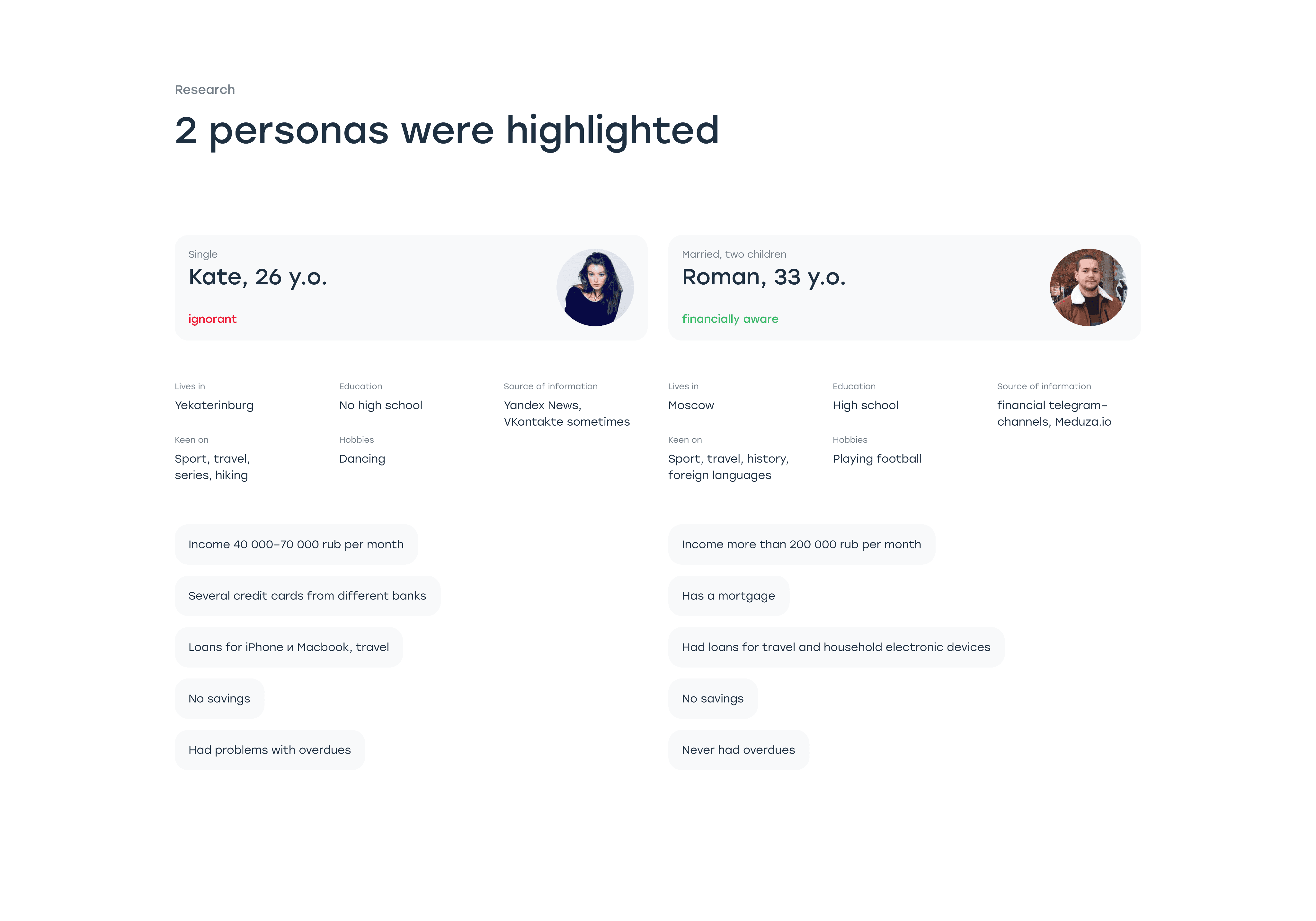This screenshot has height=921, width=1316.
Task: Click the 'Never had overdues' chip
Action: tap(738, 750)
